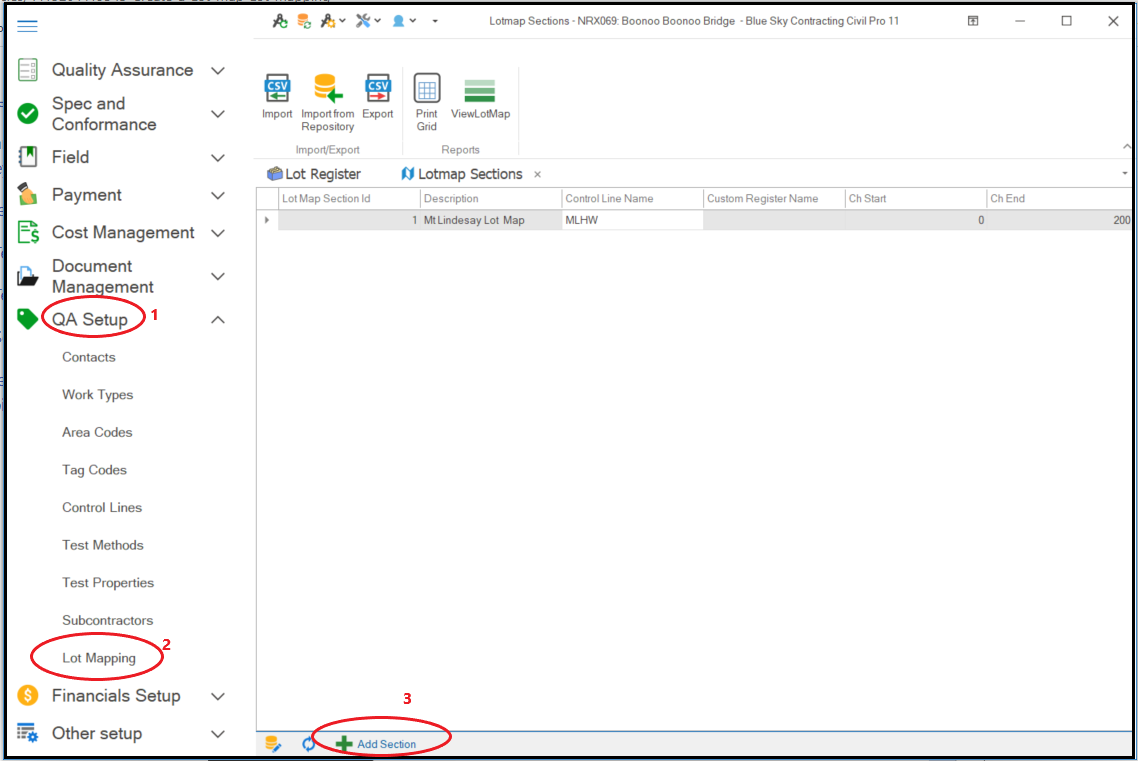This screenshot has height=761, width=1138.
Task: Click the Payment icon in sidebar
Action: (28, 194)
